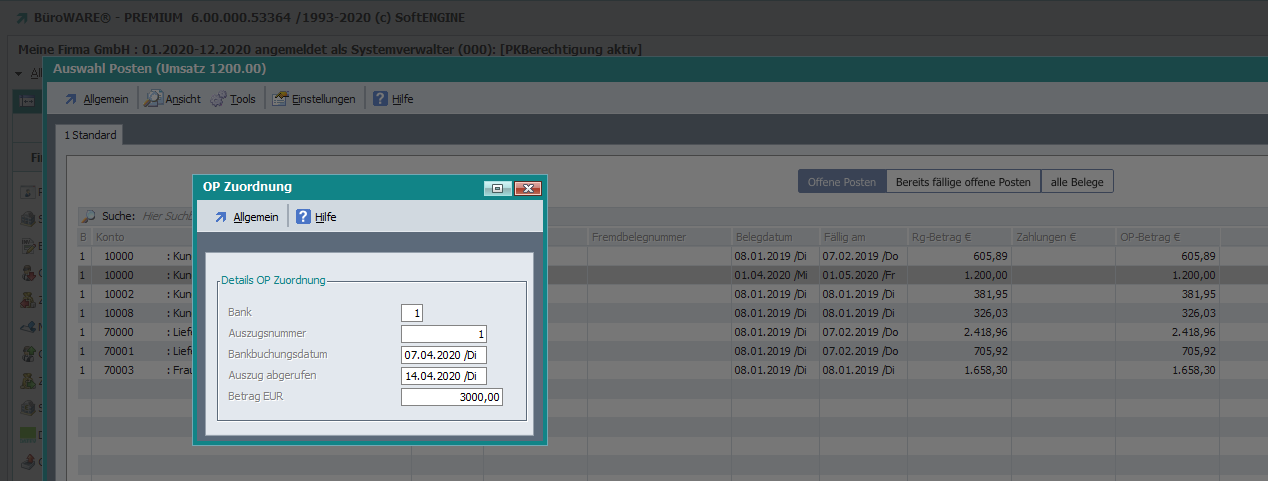Viewport: 1268px width, 481px height.
Task: Click the Einstellungen settings icon
Action: tap(280, 99)
